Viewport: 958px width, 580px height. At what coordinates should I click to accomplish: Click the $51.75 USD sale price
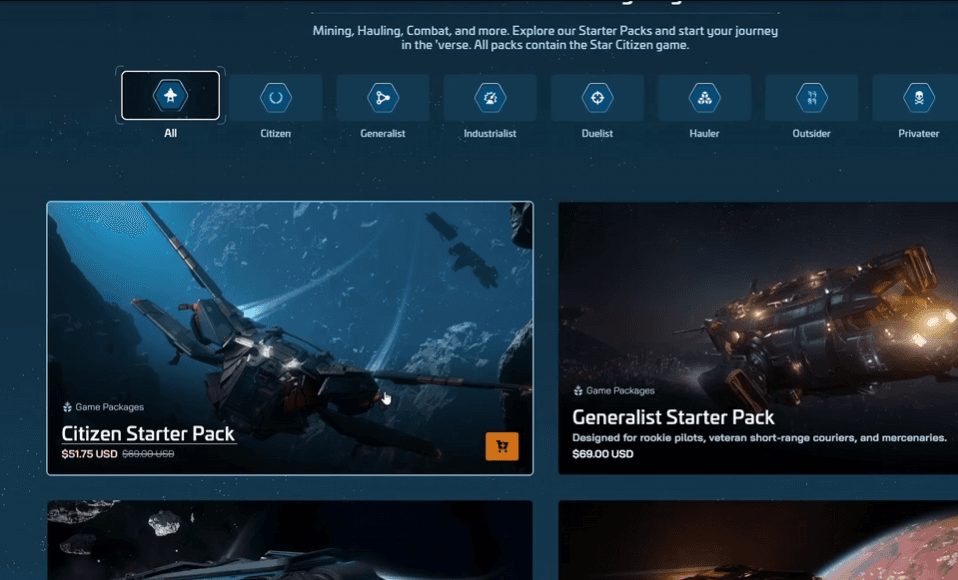tap(89, 454)
